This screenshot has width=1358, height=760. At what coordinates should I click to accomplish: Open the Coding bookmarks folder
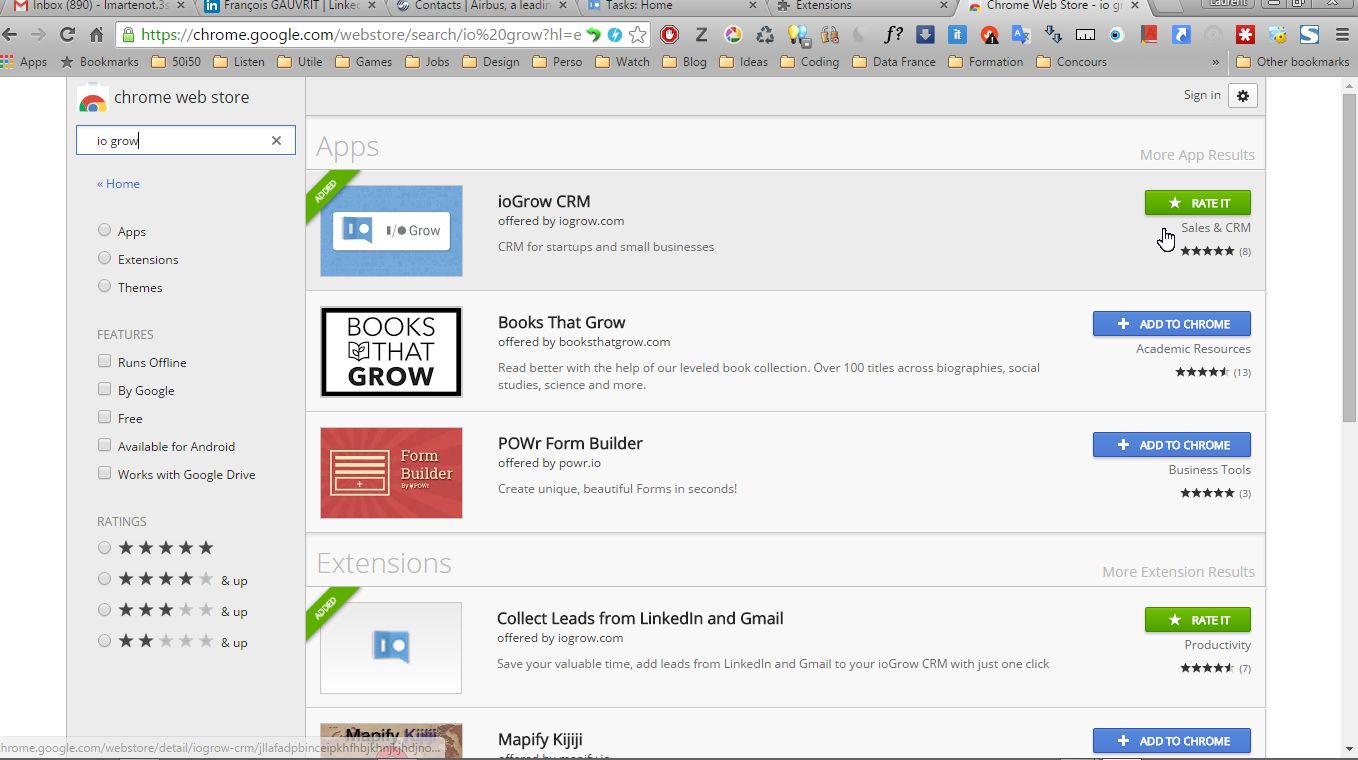tap(808, 62)
